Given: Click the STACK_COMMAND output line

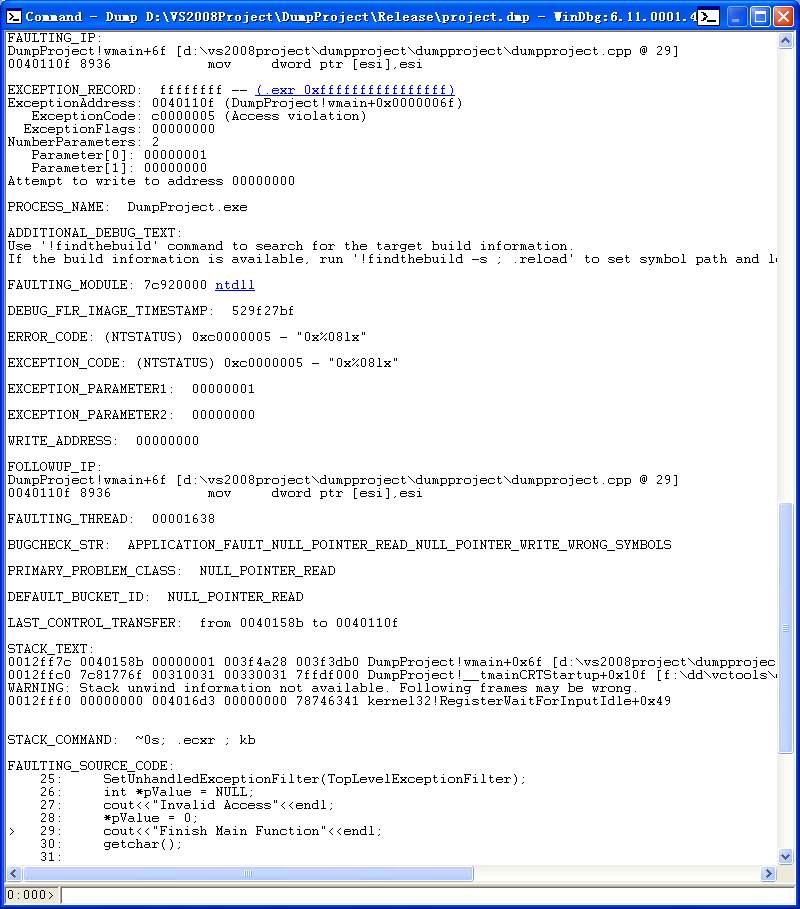Looking at the screenshot, I should [x=132, y=740].
